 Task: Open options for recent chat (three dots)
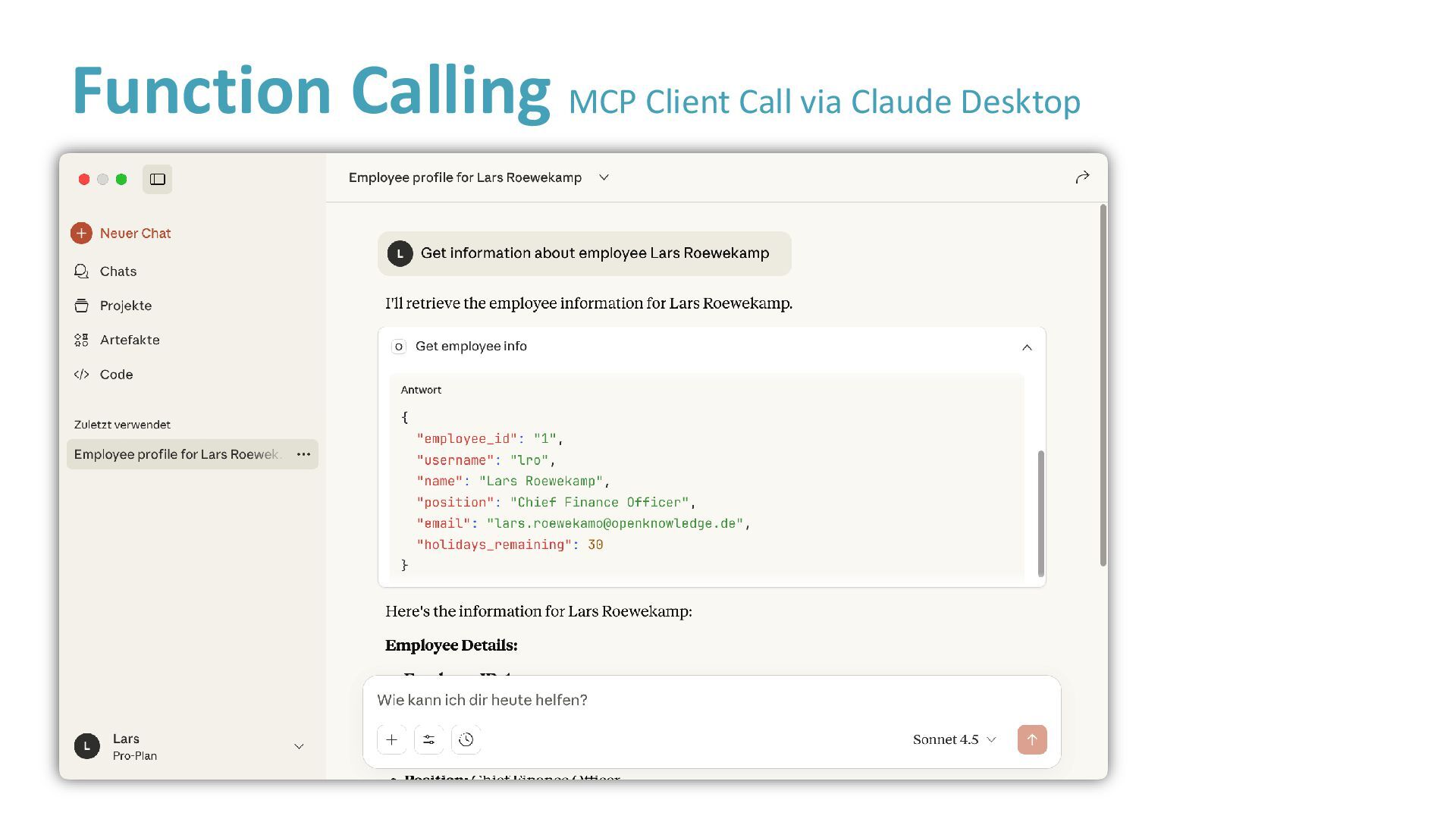coord(303,454)
